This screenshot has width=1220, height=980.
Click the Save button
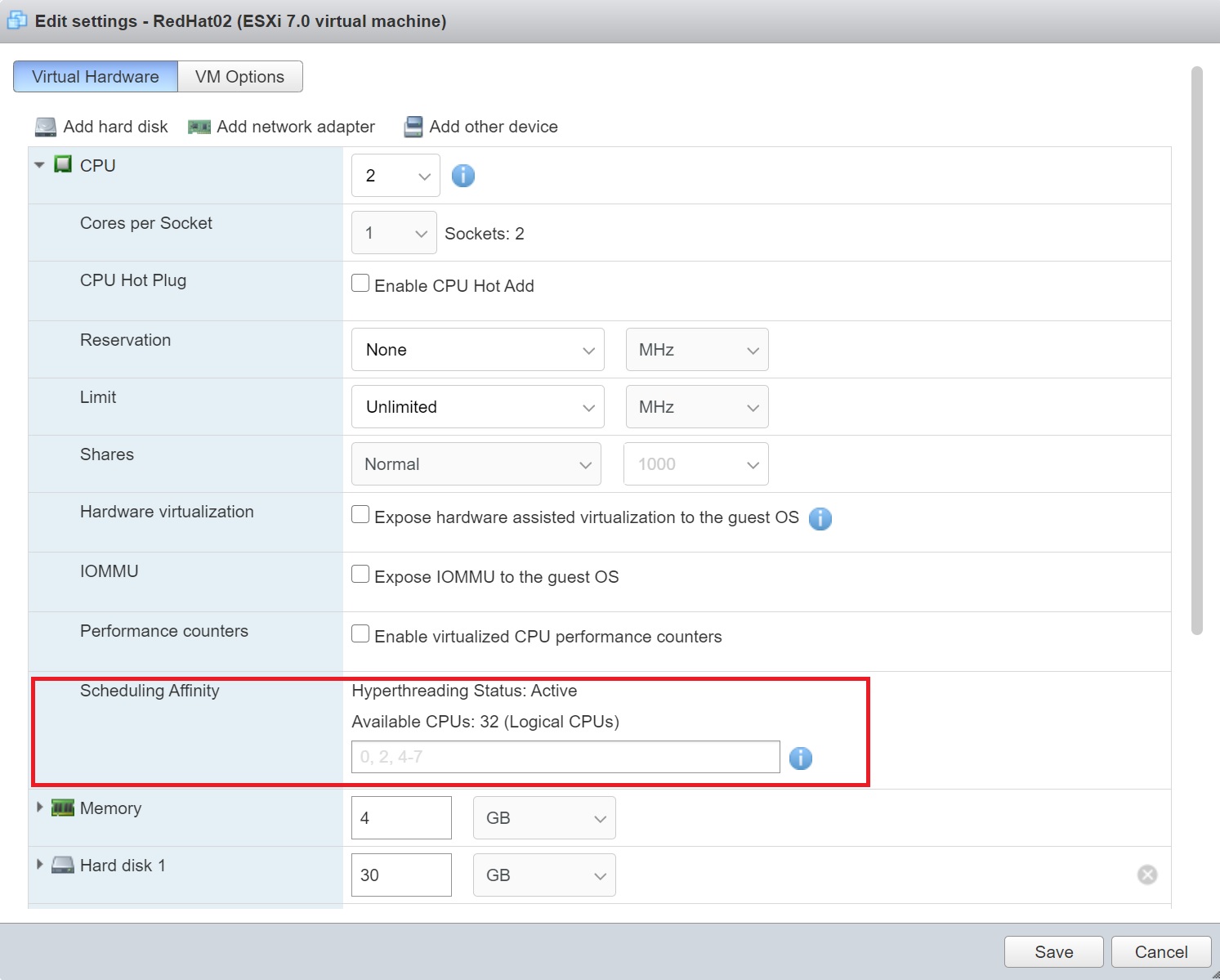point(1053,952)
